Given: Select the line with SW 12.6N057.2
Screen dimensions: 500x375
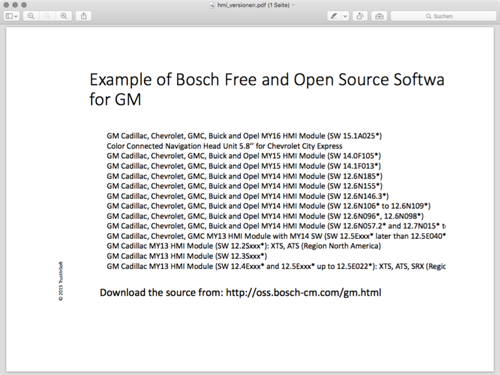Looking at the screenshot, I should pyautogui.click(x=276, y=226).
